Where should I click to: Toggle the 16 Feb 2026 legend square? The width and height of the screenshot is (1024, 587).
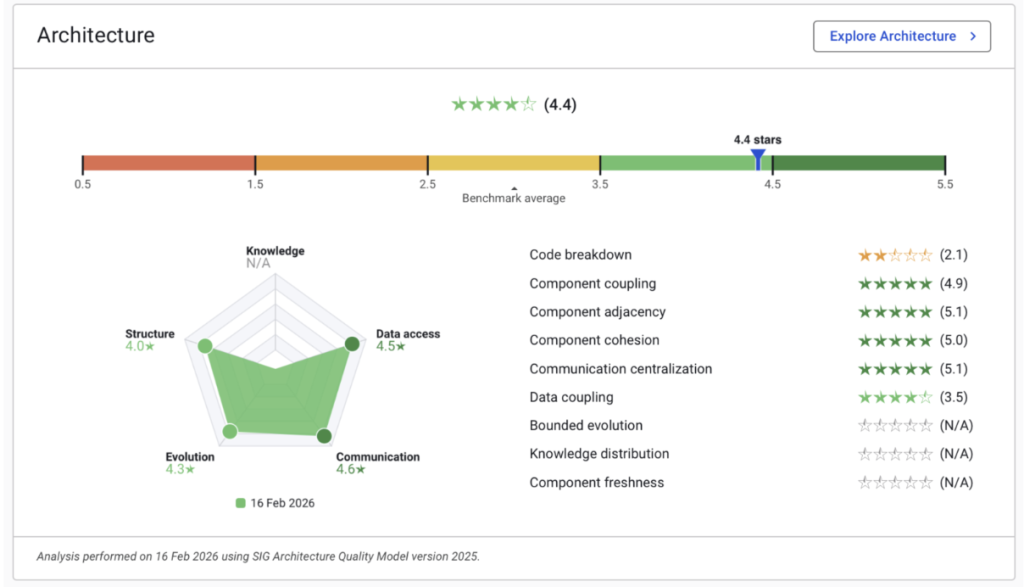click(240, 503)
